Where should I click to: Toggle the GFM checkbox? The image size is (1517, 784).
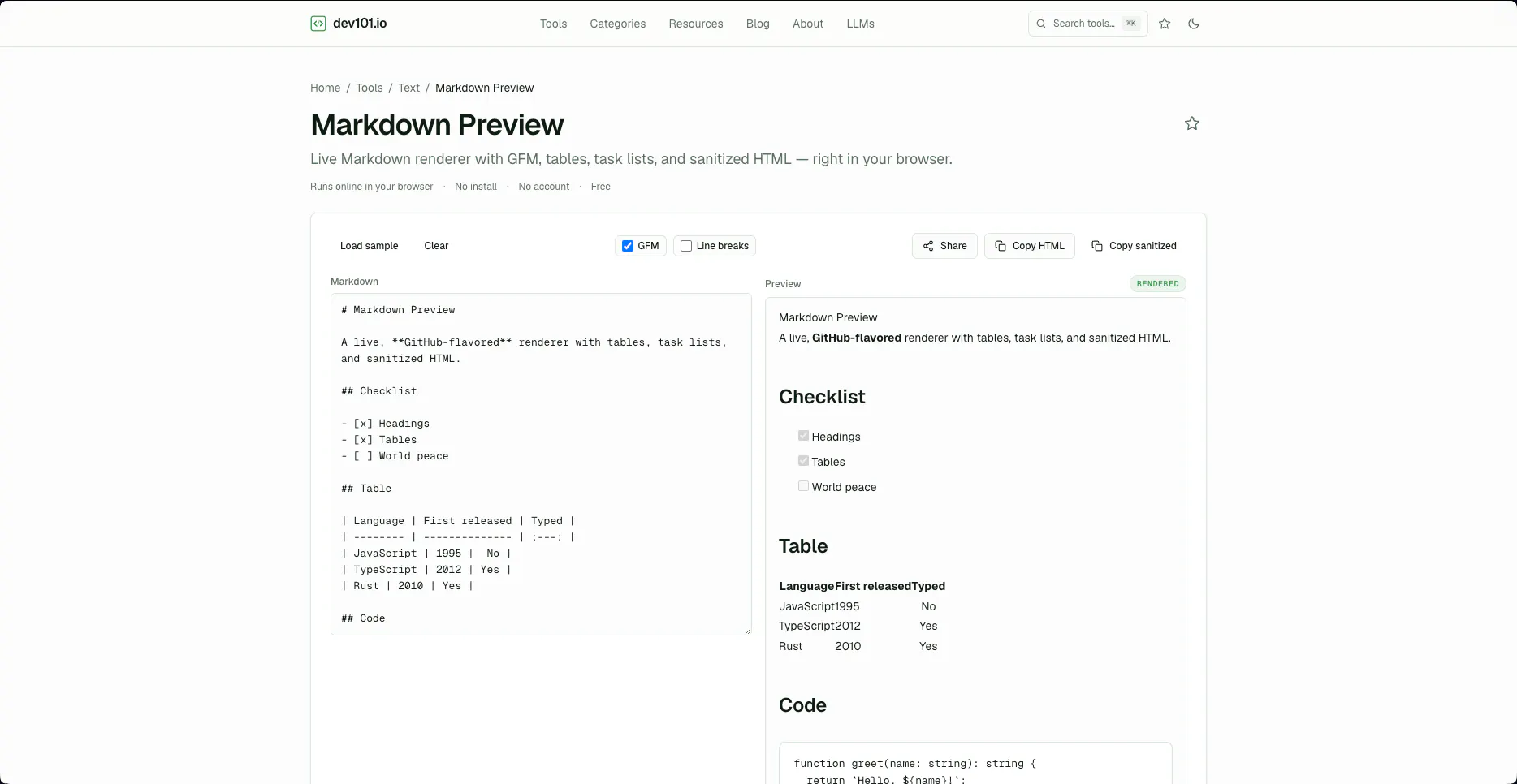[628, 246]
